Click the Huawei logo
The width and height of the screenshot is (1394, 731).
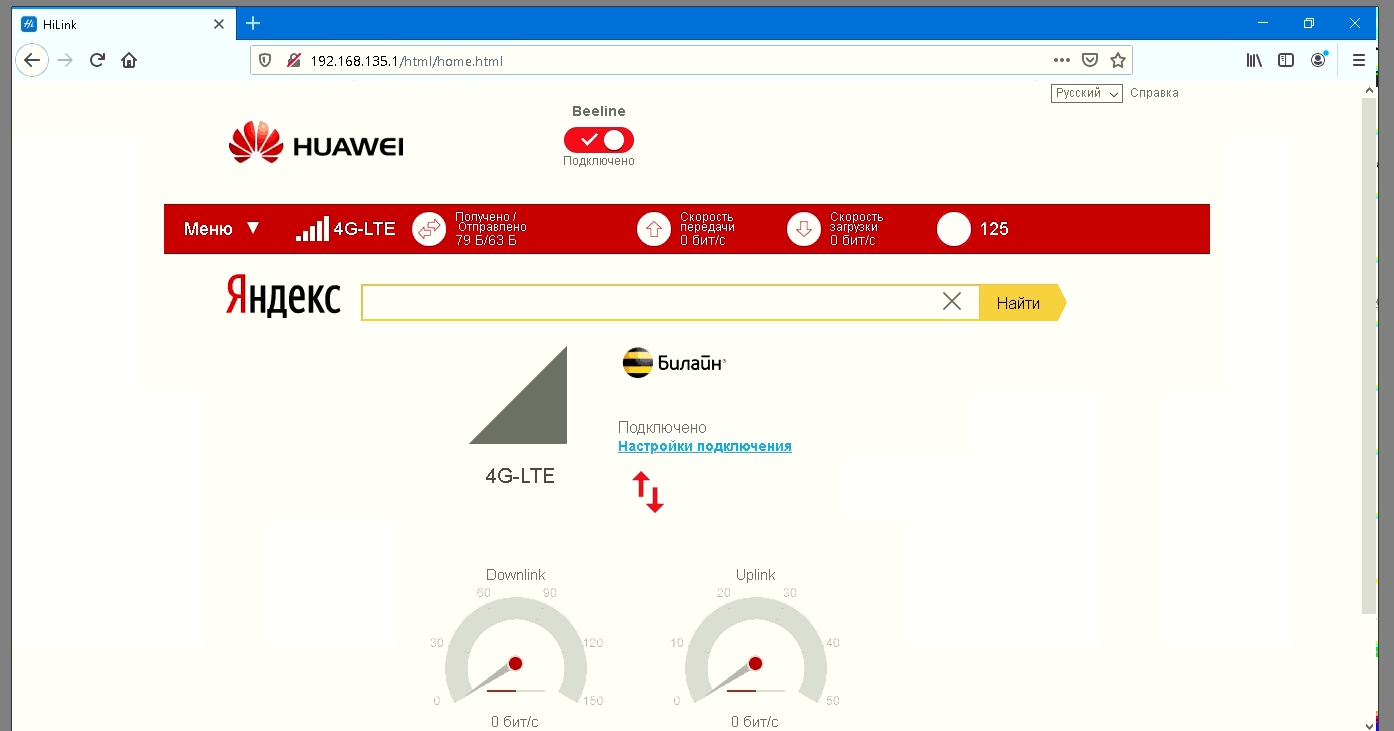316,143
